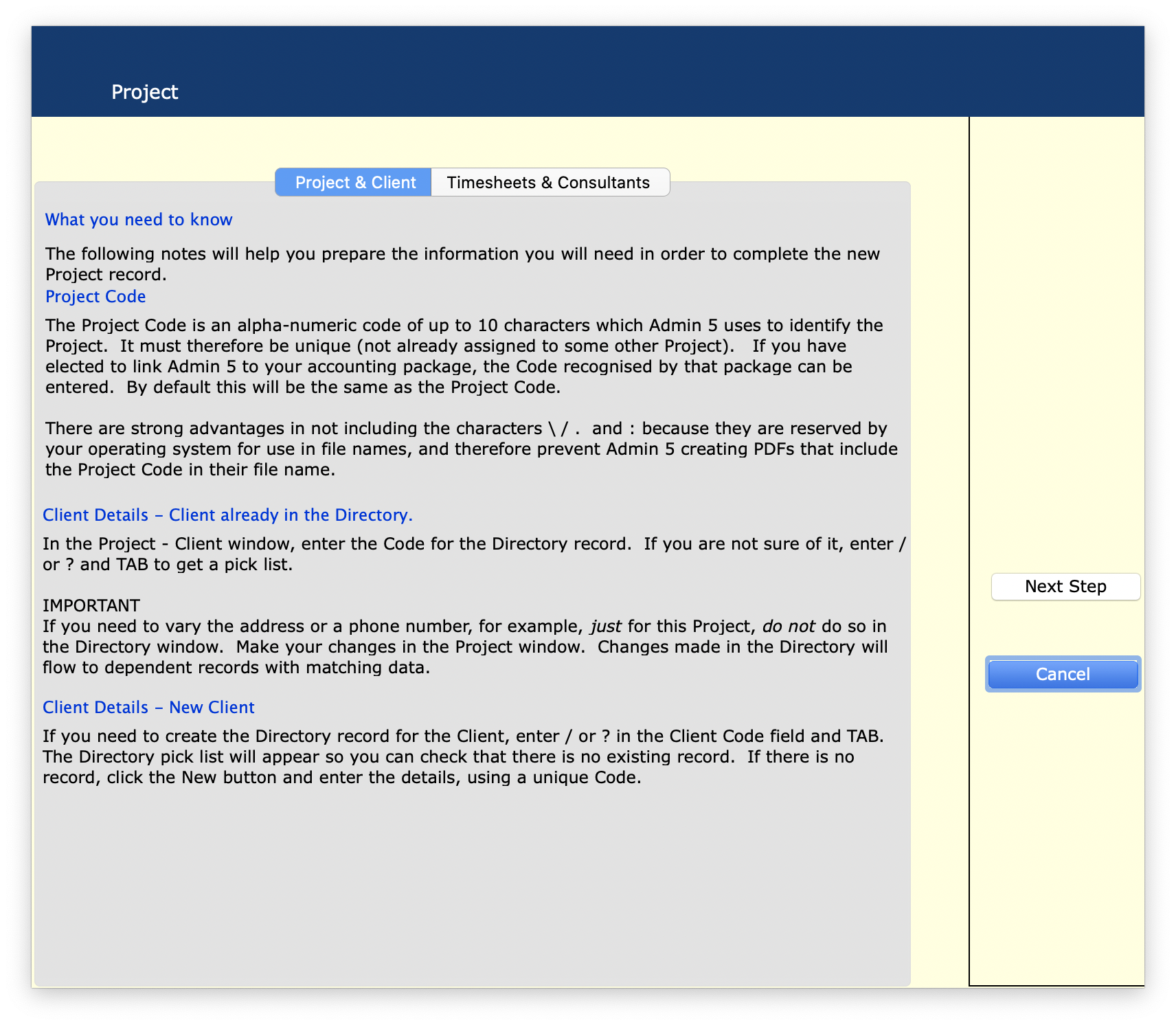Select the 'What you need to know' heading
This screenshot has height=1025, width=1176.
pos(139,220)
